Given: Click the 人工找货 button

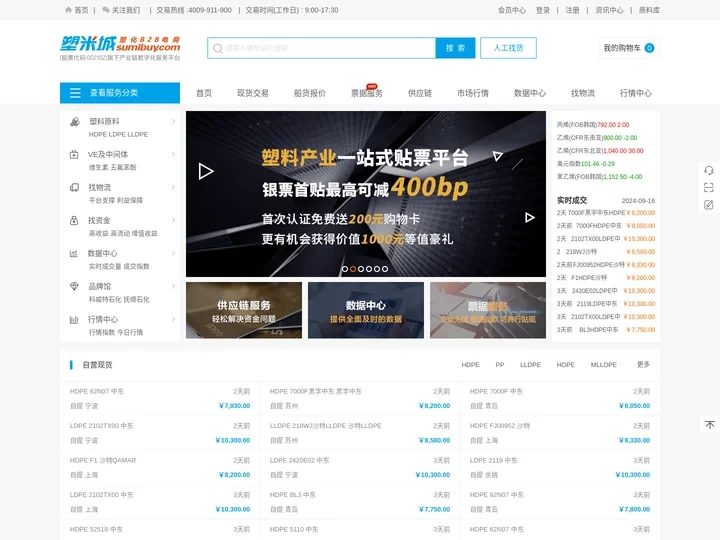Looking at the screenshot, I should (x=508, y=48).
